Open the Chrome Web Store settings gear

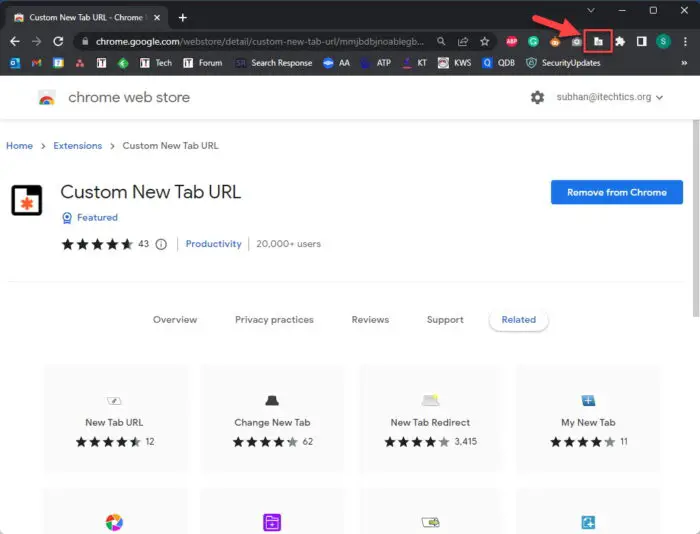coord(537,97)
